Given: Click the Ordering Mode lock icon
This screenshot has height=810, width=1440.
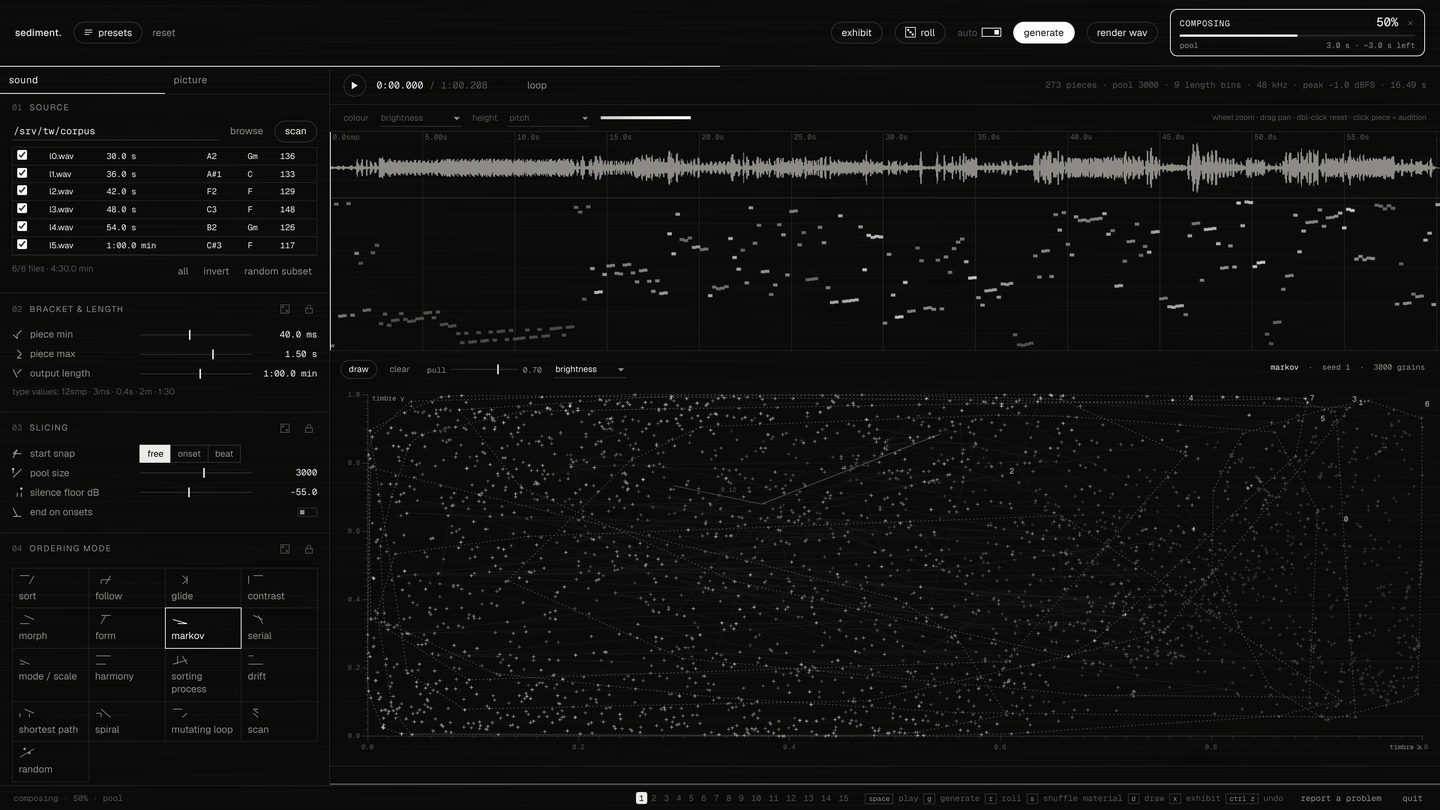Looking at the screenshot, I should [x=309, y=549].
